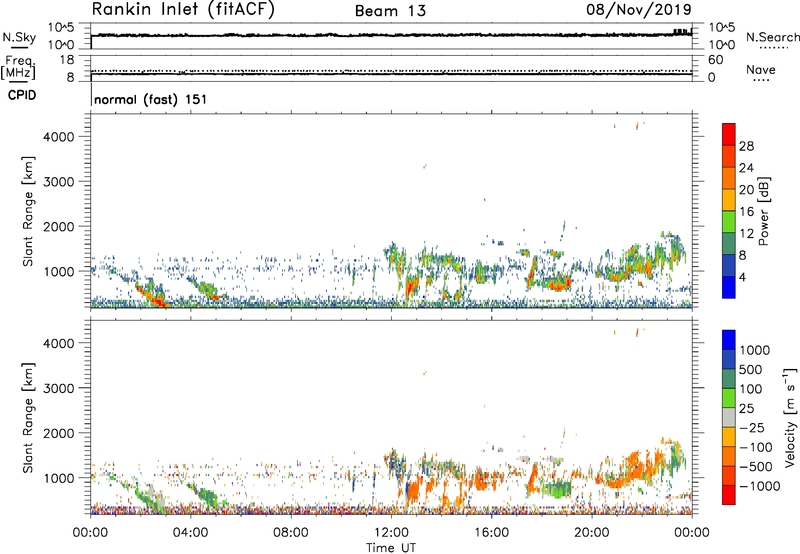The height and width of the screenshot is (554, 800).
Task: Click the "CPID" row label
Action: (x=22, y=95)
